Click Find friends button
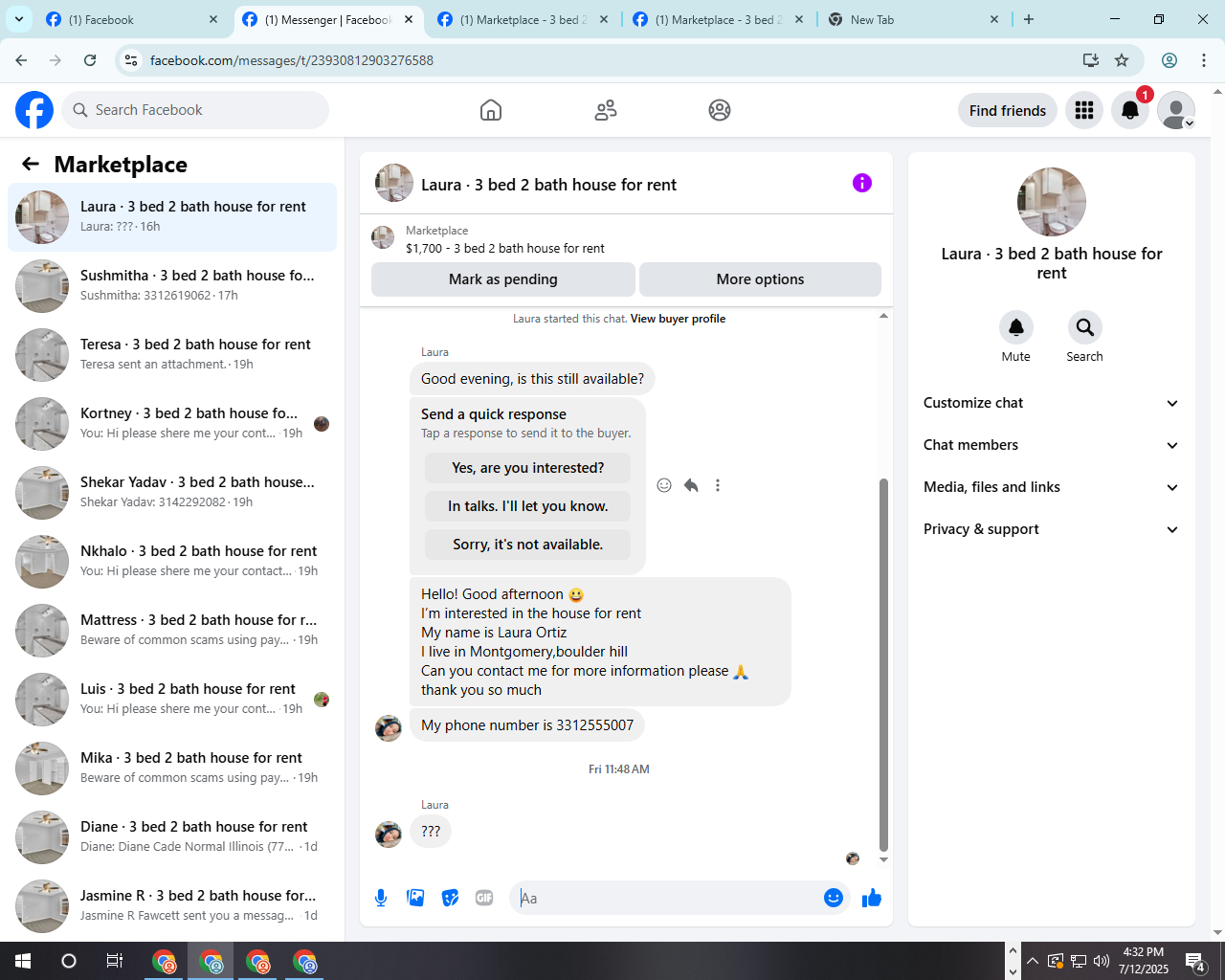Image resolution: width=1225 pixels, height=980 pixels. pyautogui.click(x=1008, y=110)
